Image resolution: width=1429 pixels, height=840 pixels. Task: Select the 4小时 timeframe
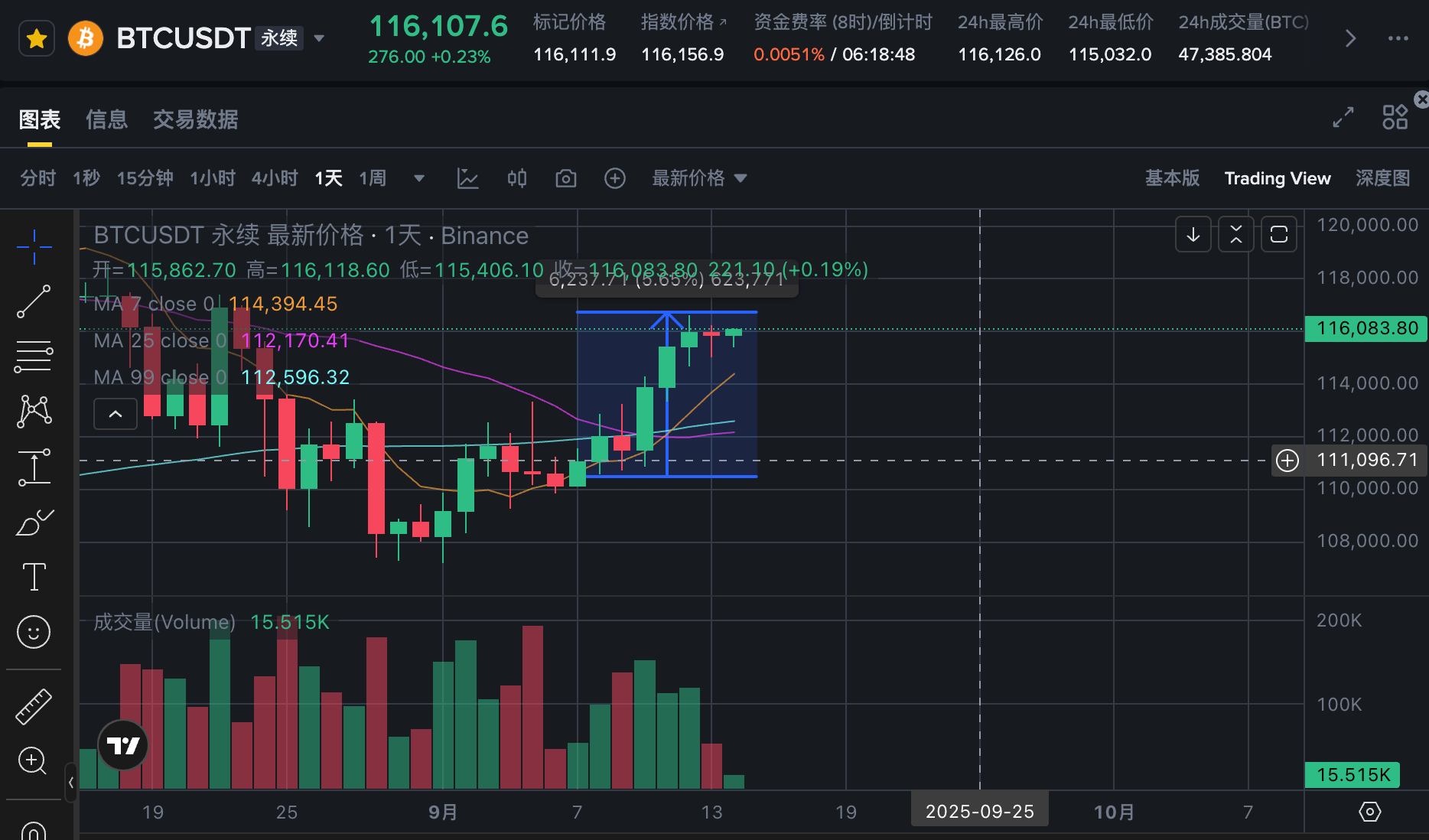point(275,178)
